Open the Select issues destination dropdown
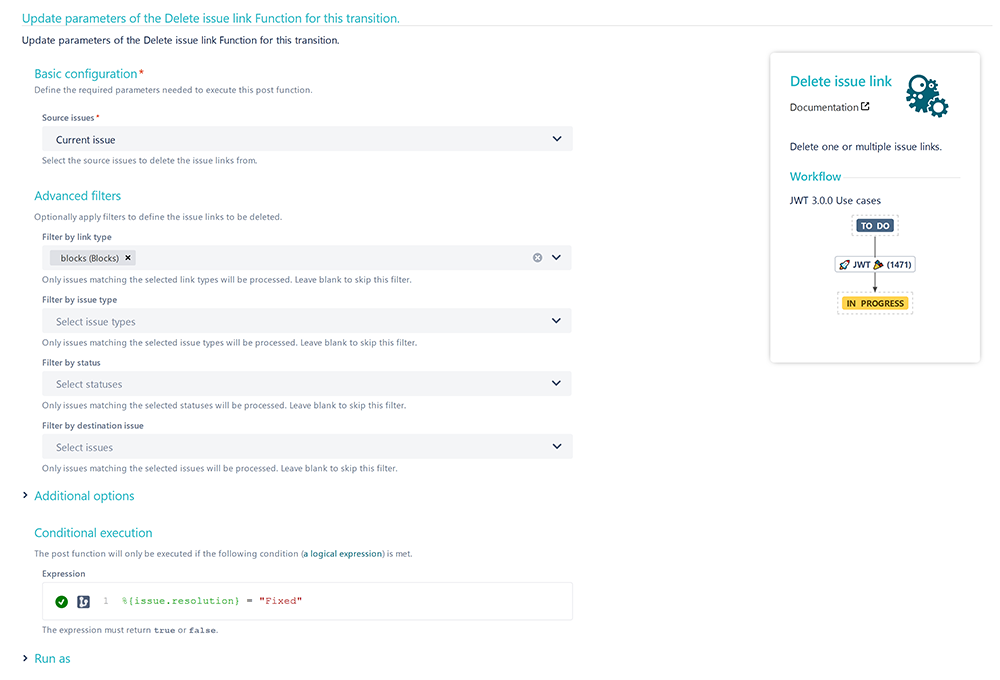 tap(307, 447)
